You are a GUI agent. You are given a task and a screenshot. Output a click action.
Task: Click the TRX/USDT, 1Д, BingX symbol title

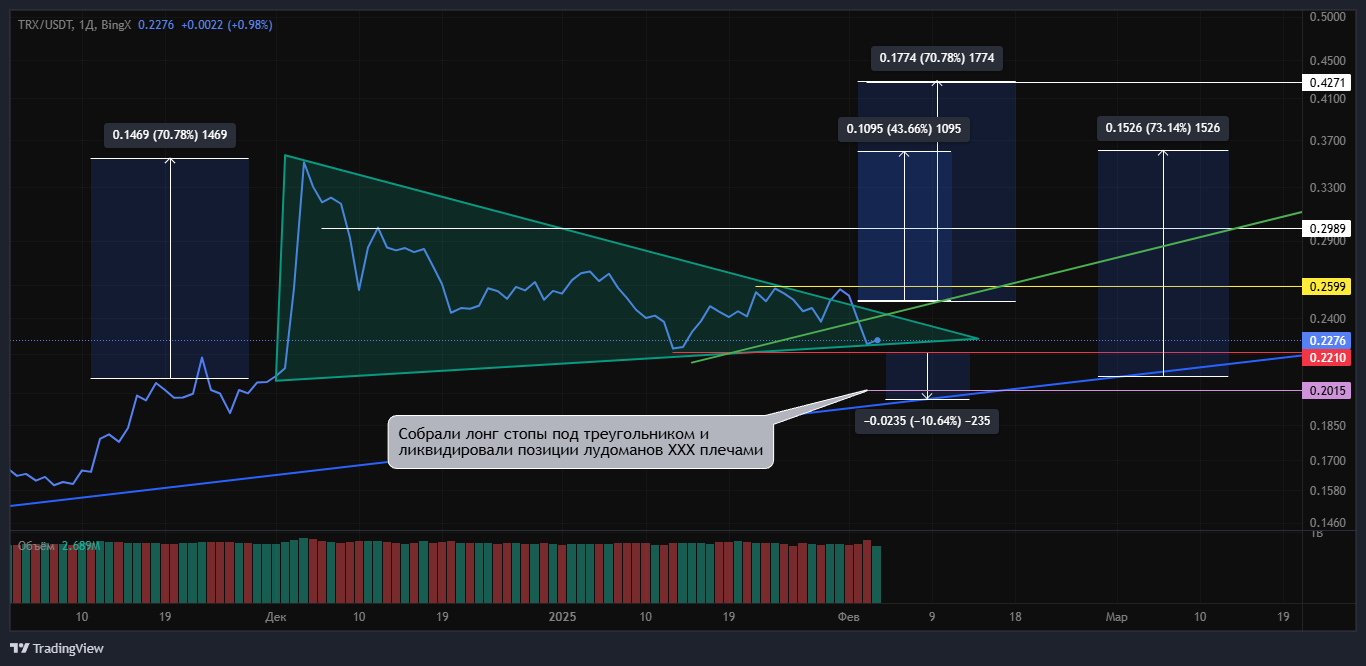click(x=73, y=24)
